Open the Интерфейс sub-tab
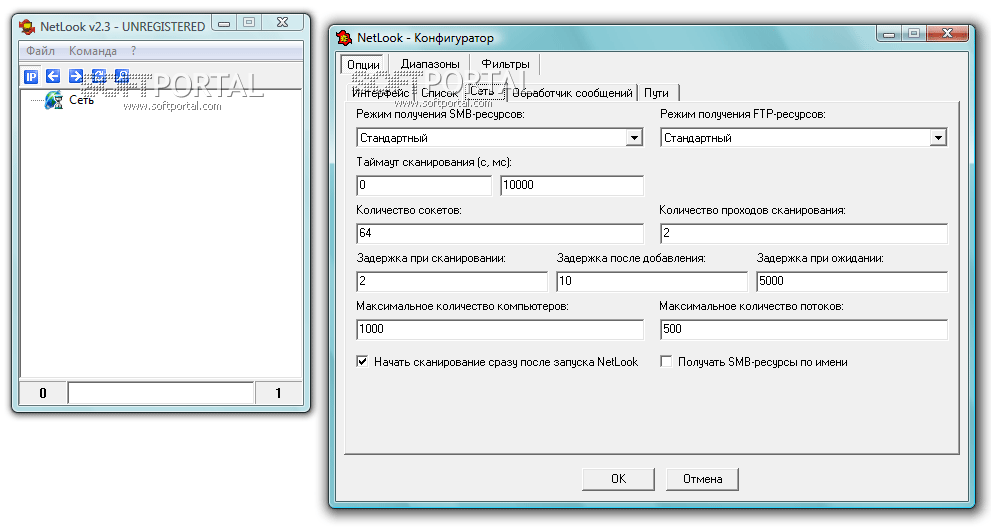The height and width of the screenshot is (528, 991). (380, 93)
